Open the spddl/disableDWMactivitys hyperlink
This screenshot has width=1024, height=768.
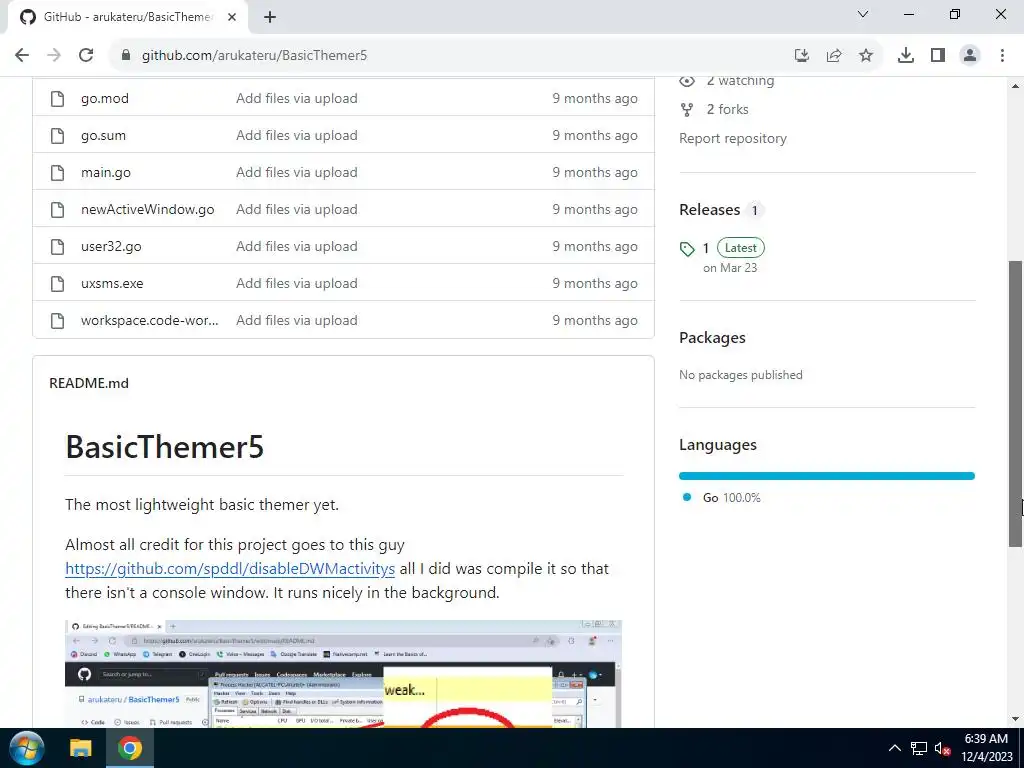click(x=230, y=569)
